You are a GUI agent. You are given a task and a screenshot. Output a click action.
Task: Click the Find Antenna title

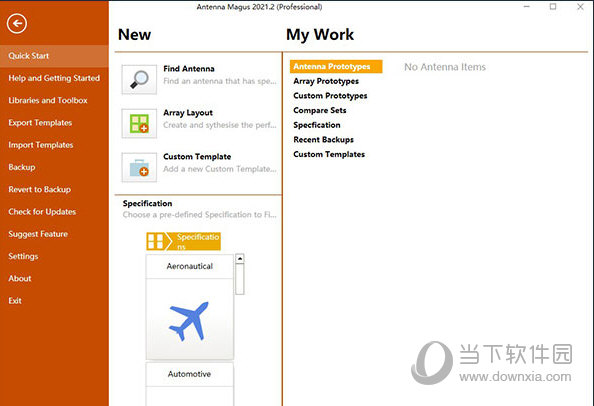click(x=189, y=69)
